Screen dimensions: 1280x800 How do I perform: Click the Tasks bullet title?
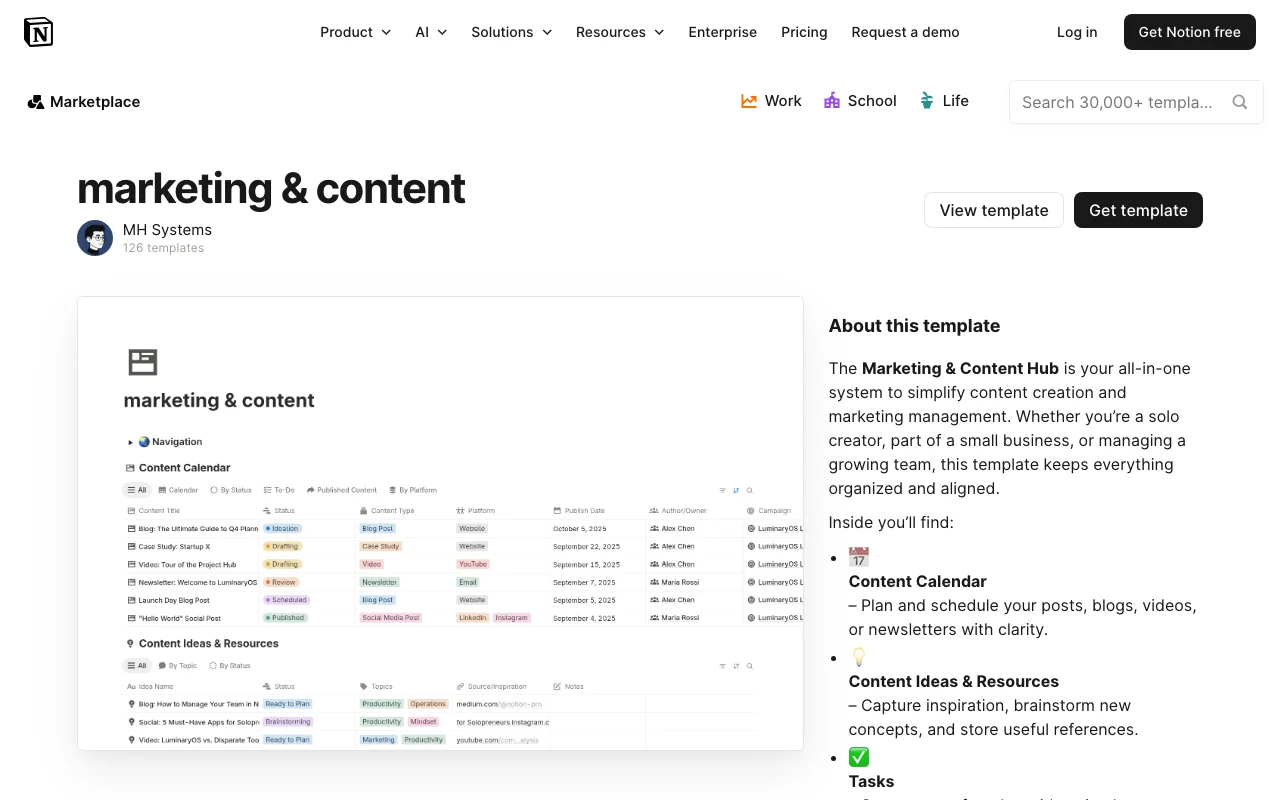[x=871, y=781]
